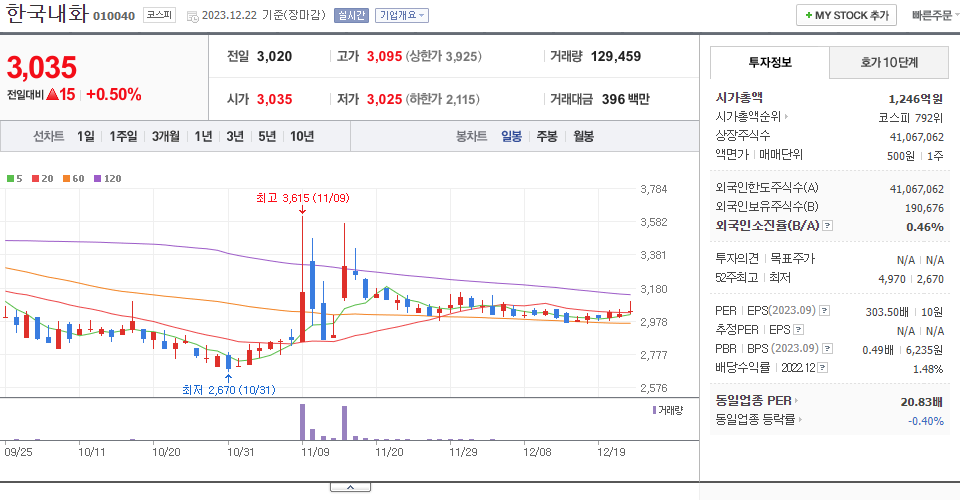Click the 거래량 value 129,459
The width and height of the screenshot is (960, 500).
616,56
